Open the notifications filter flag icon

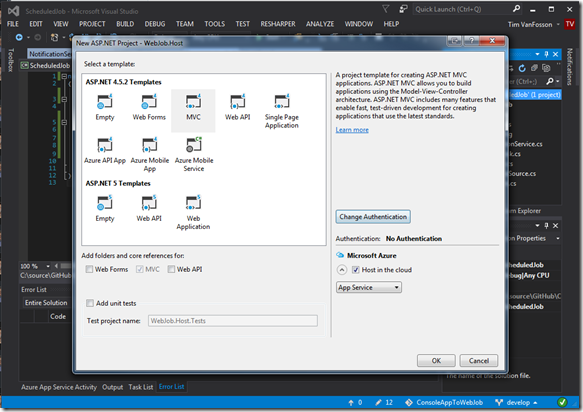pos(386,9)
